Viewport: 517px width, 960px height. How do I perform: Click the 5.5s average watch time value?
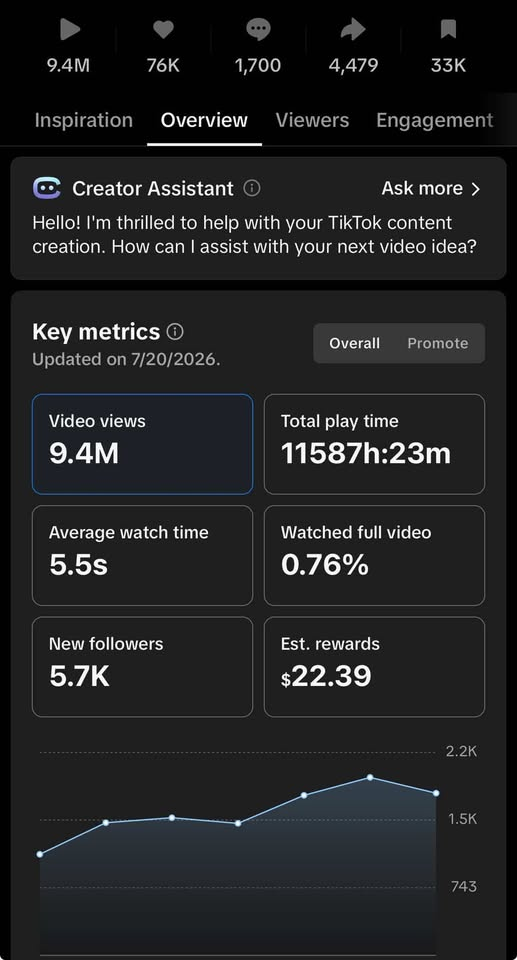(78, 565)
